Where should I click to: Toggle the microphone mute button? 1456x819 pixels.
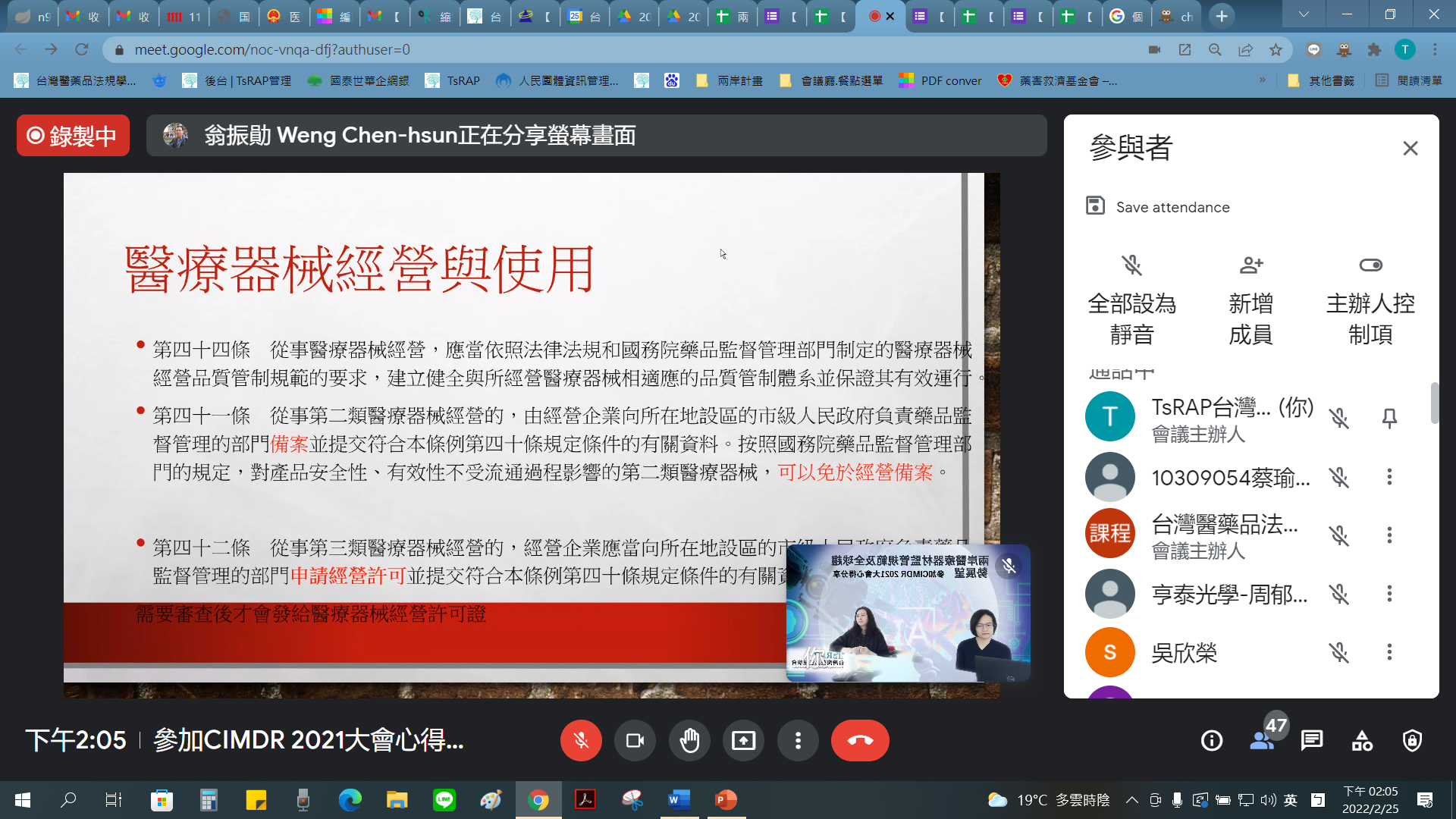pyautogui.click(x=581, y=740)
